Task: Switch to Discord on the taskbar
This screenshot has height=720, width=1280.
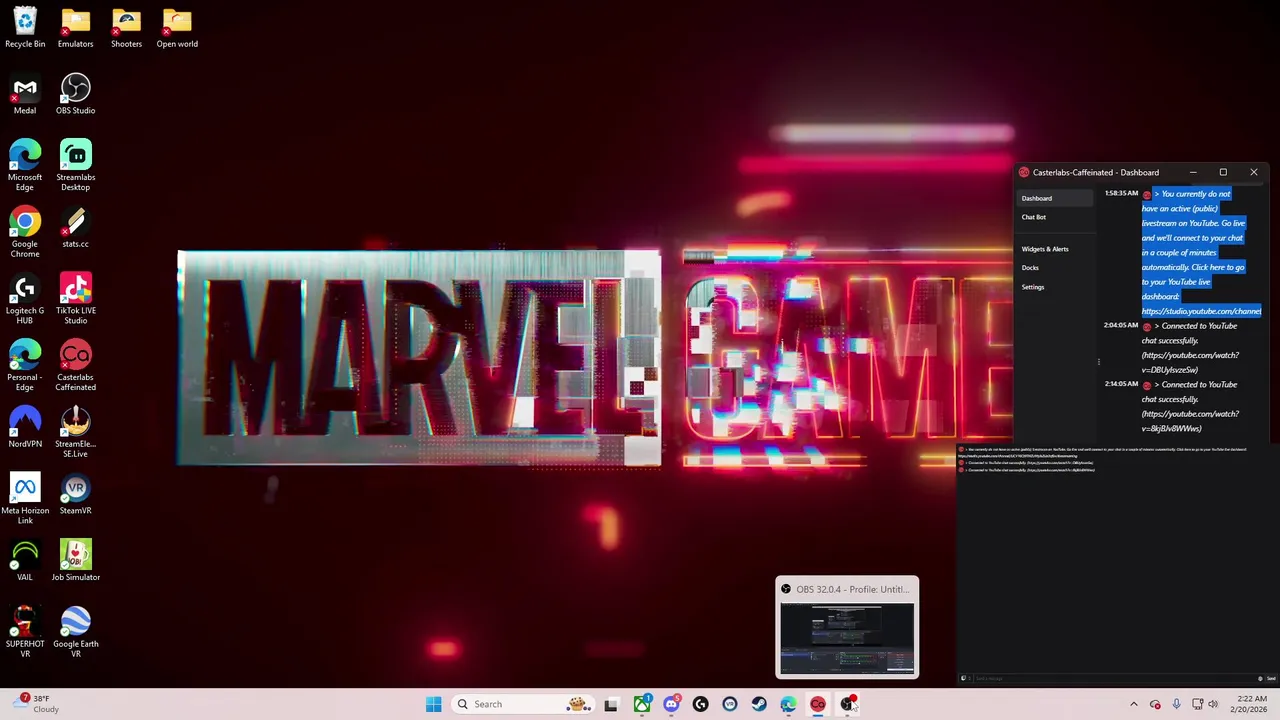Action: tap(671, 704)
